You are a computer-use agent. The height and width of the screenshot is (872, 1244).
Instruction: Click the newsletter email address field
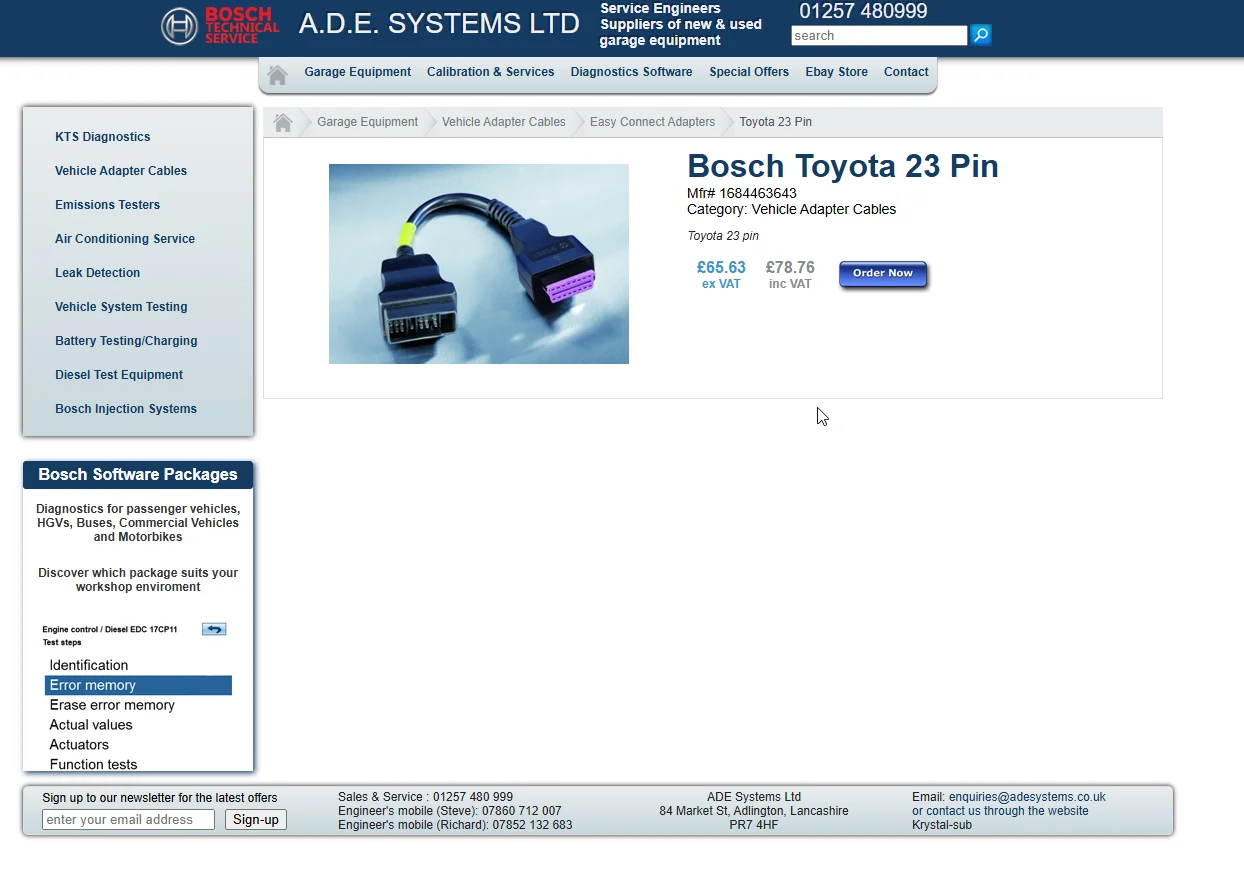(128, 820)
